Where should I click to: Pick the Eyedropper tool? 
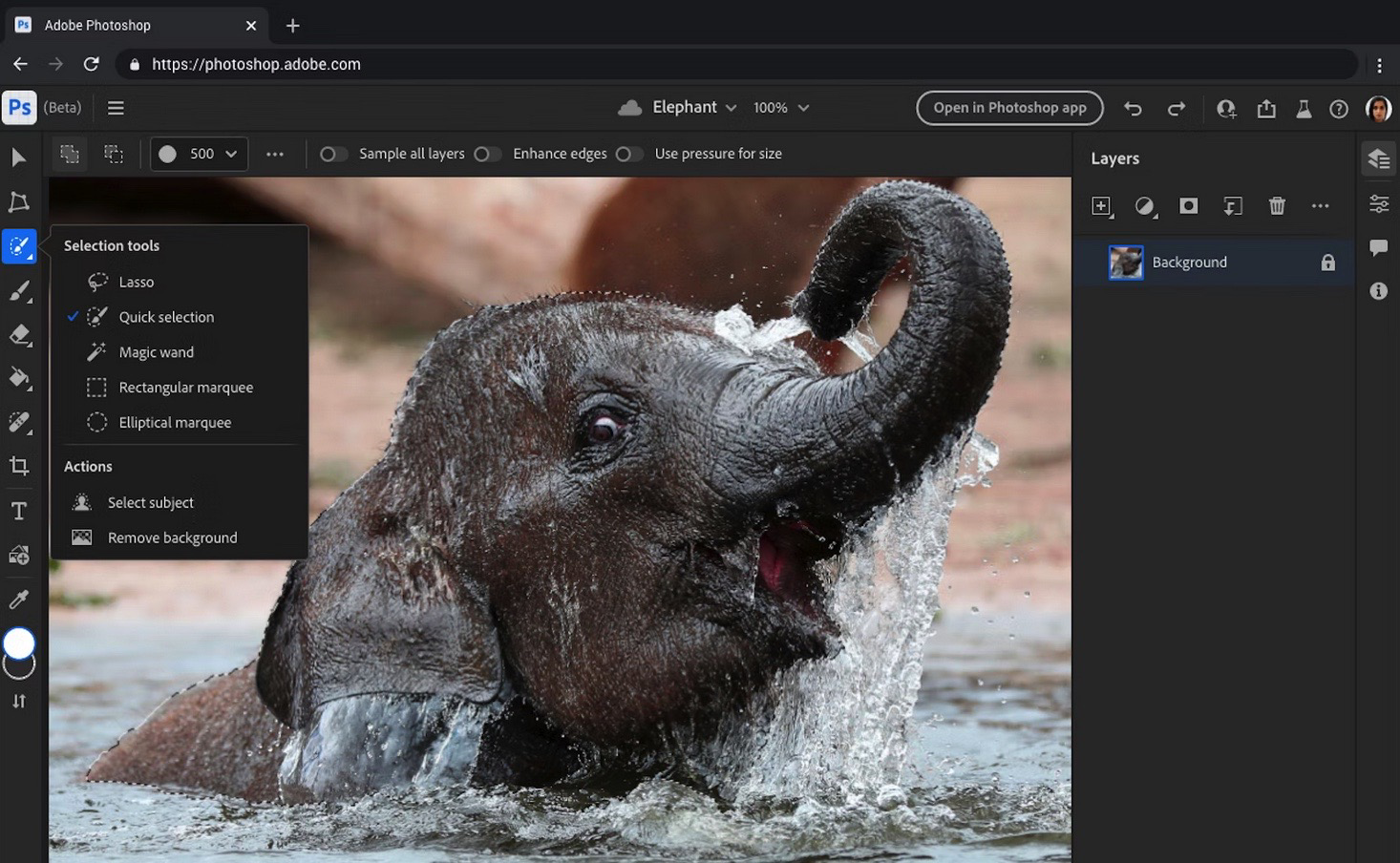[x=19, y=600]
